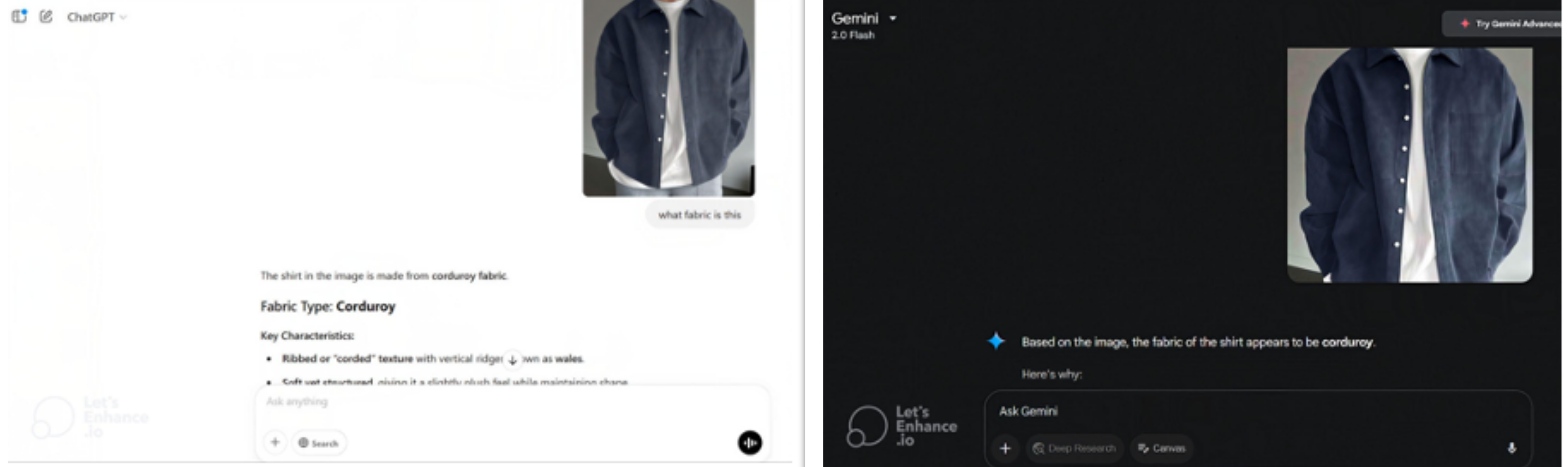Toggle Deep Research in Gemini
This screenshot has width=1568, height=467.
click(1074, 448)
